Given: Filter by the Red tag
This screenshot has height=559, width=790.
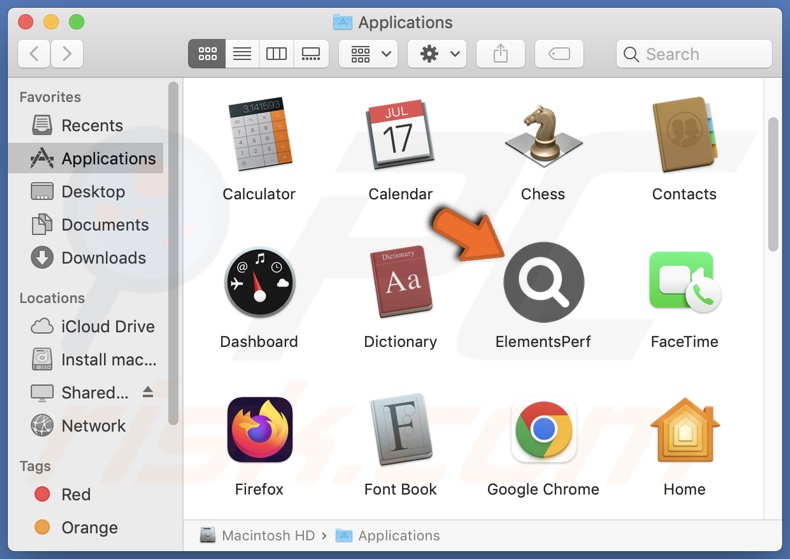Looking at the screenshot, I should (x=86, y=494).
